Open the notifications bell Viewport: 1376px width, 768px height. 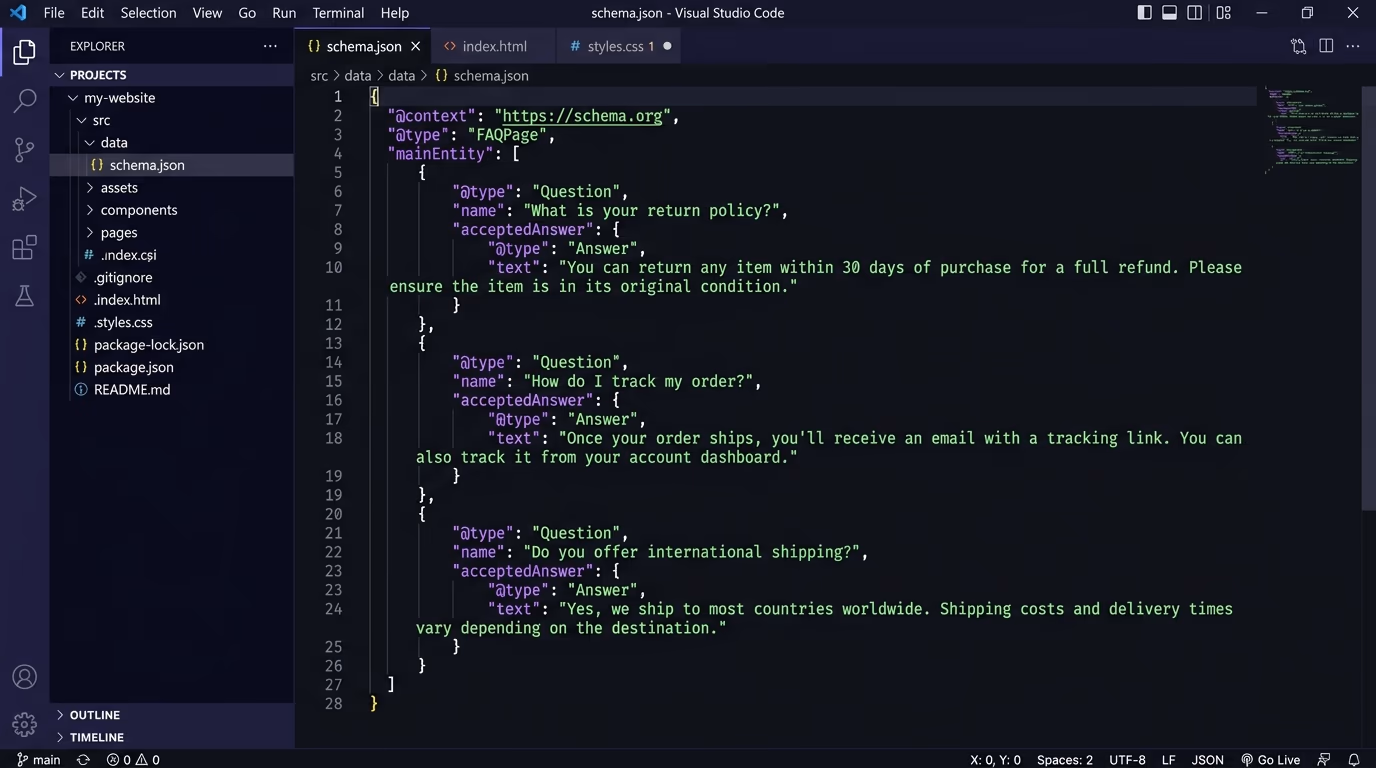(1354, 759)
